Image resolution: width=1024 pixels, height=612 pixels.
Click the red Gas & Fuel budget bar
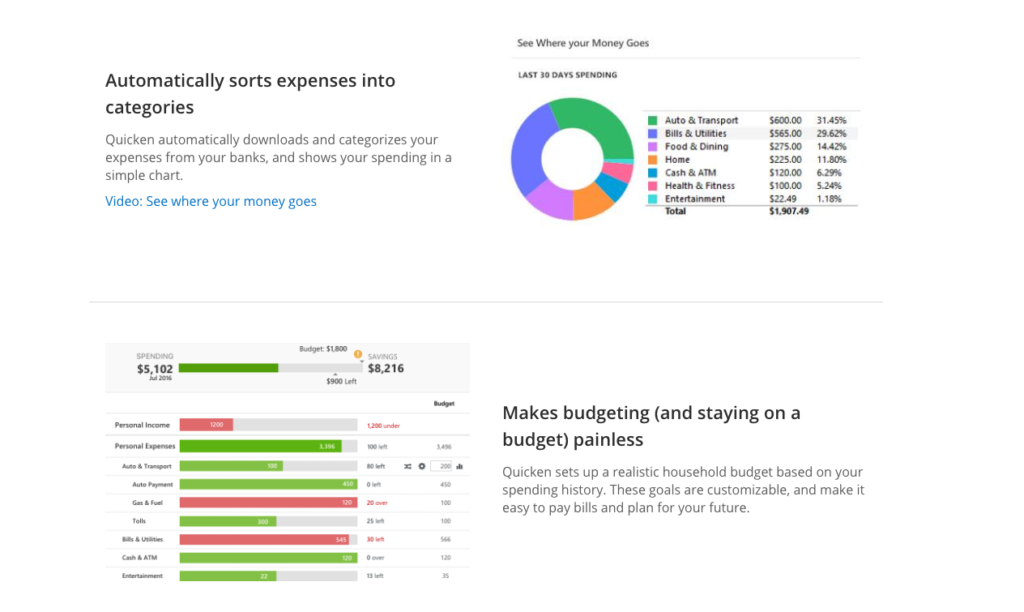pyautogui.click(x=269, y=502)
